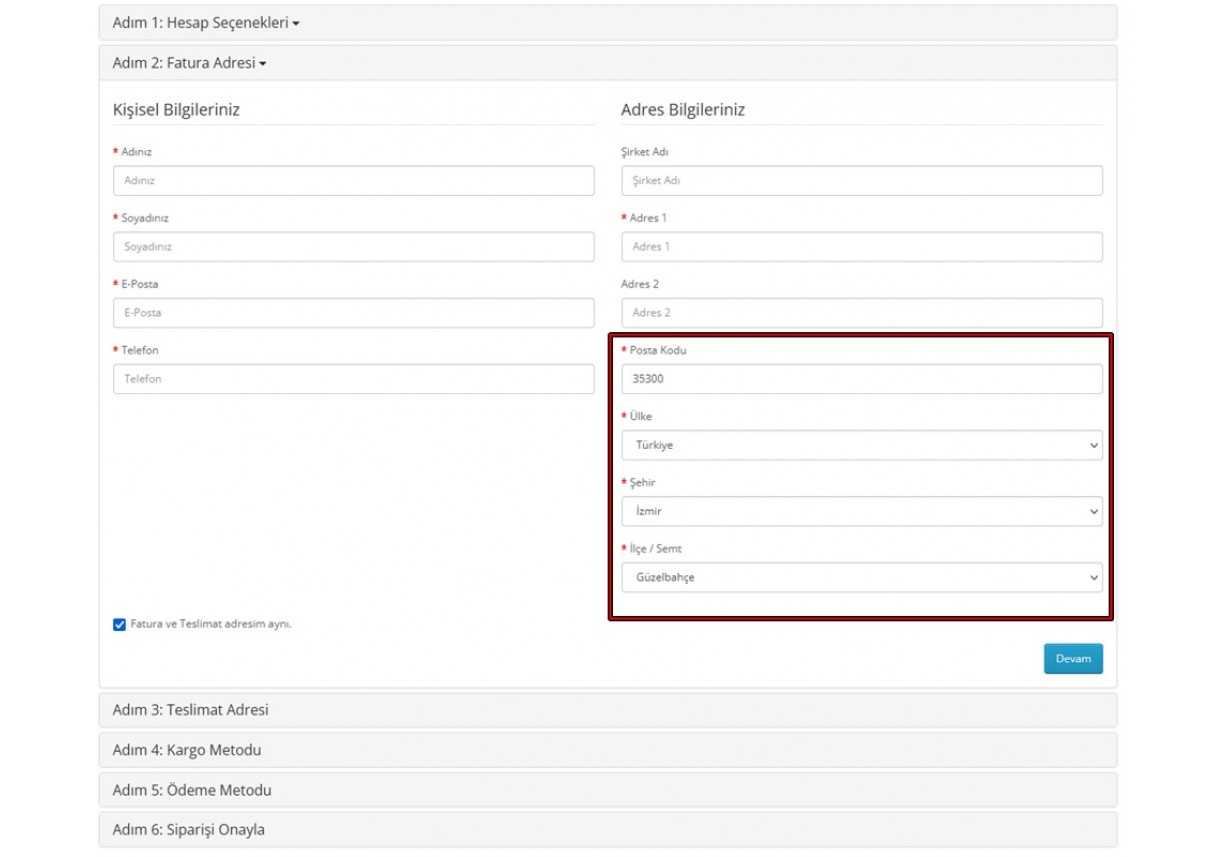Click the Devam button
The height and width of the screenshot is (857, 1227).
pyautogui.click(x=1073, y=659)
